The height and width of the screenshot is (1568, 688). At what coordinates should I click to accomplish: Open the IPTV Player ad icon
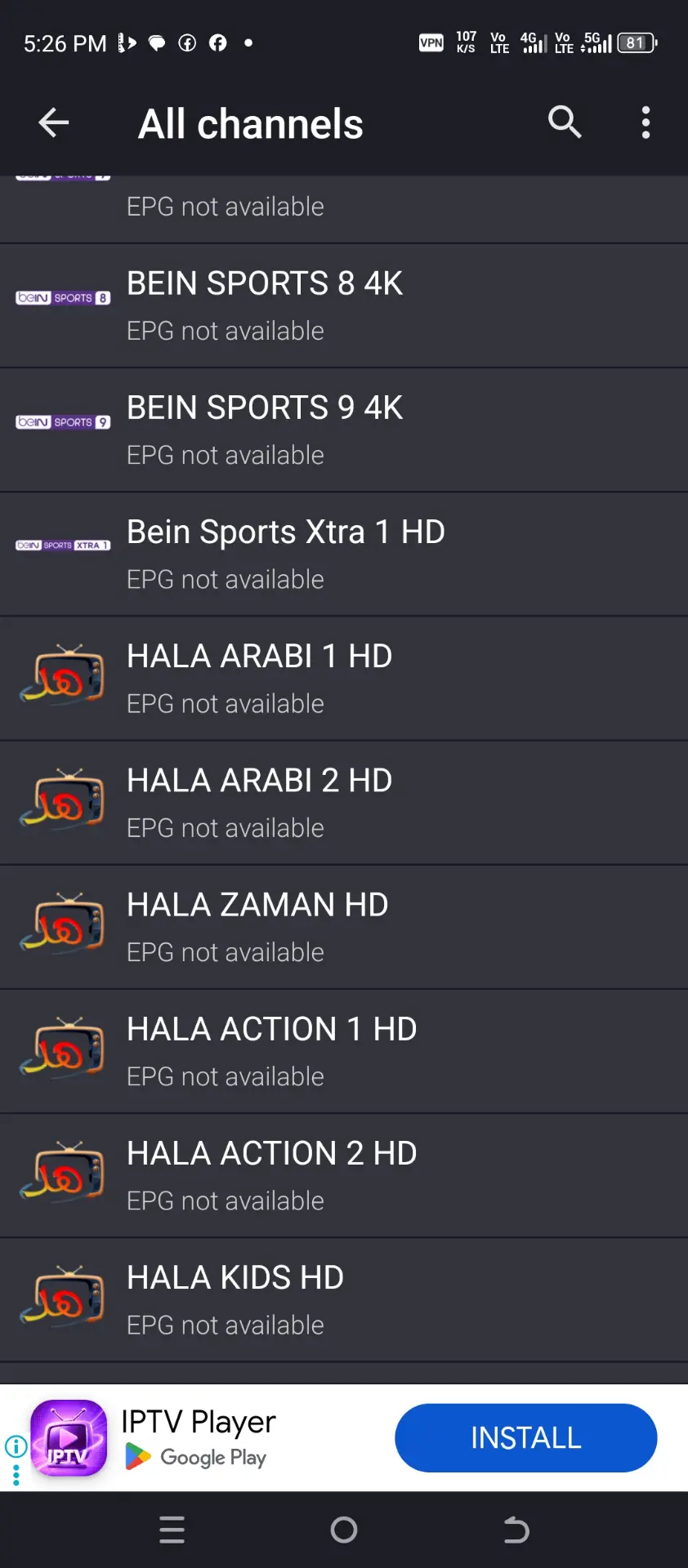point(69,1438)
